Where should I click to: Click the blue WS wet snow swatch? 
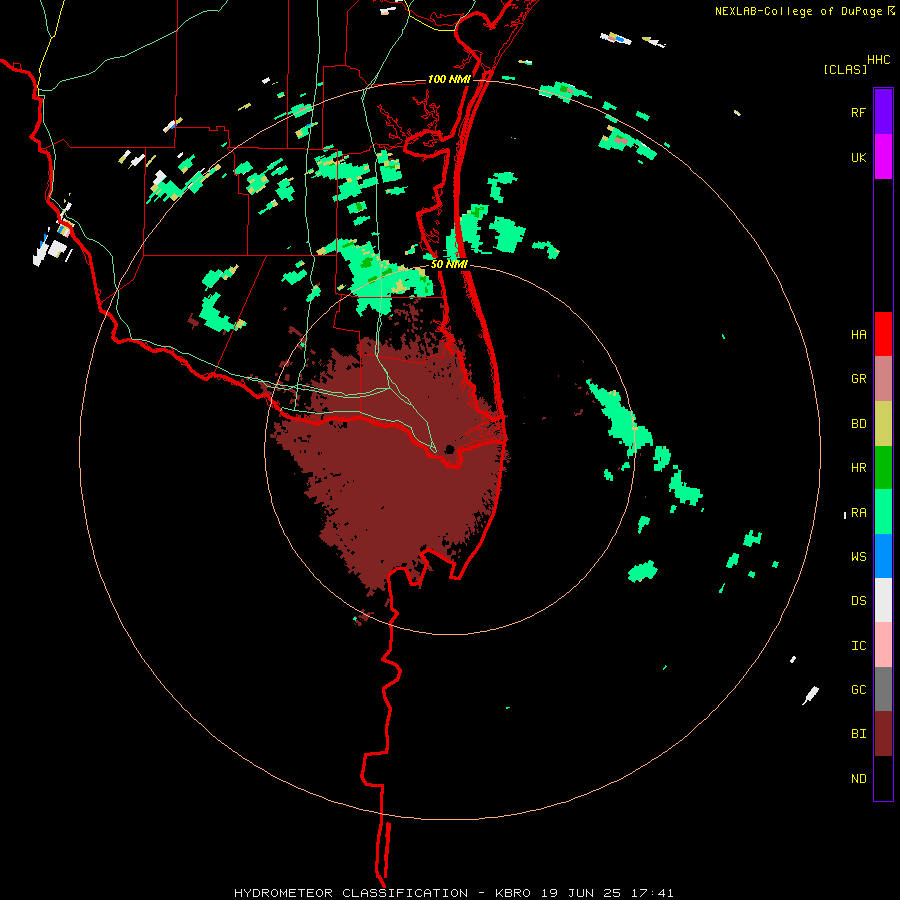pyautogui.click(x=883, y=556)
